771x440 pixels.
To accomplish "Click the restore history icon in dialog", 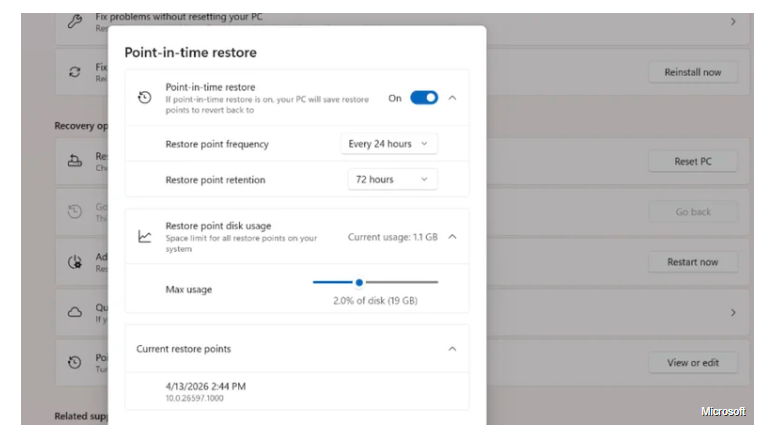I will [145, 98].
